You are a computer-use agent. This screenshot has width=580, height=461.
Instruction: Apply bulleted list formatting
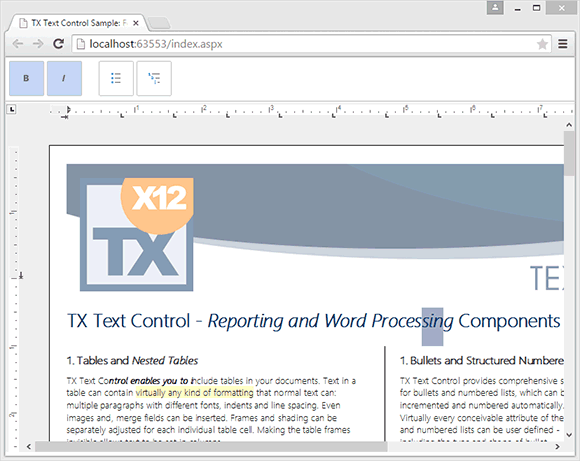116,78
